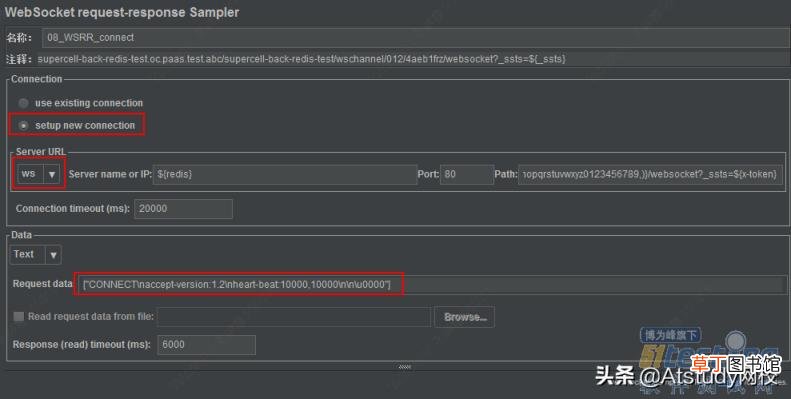This screenshot has width=791, height=399.
Task: Click the request data file path field
Action: (294, 317)
